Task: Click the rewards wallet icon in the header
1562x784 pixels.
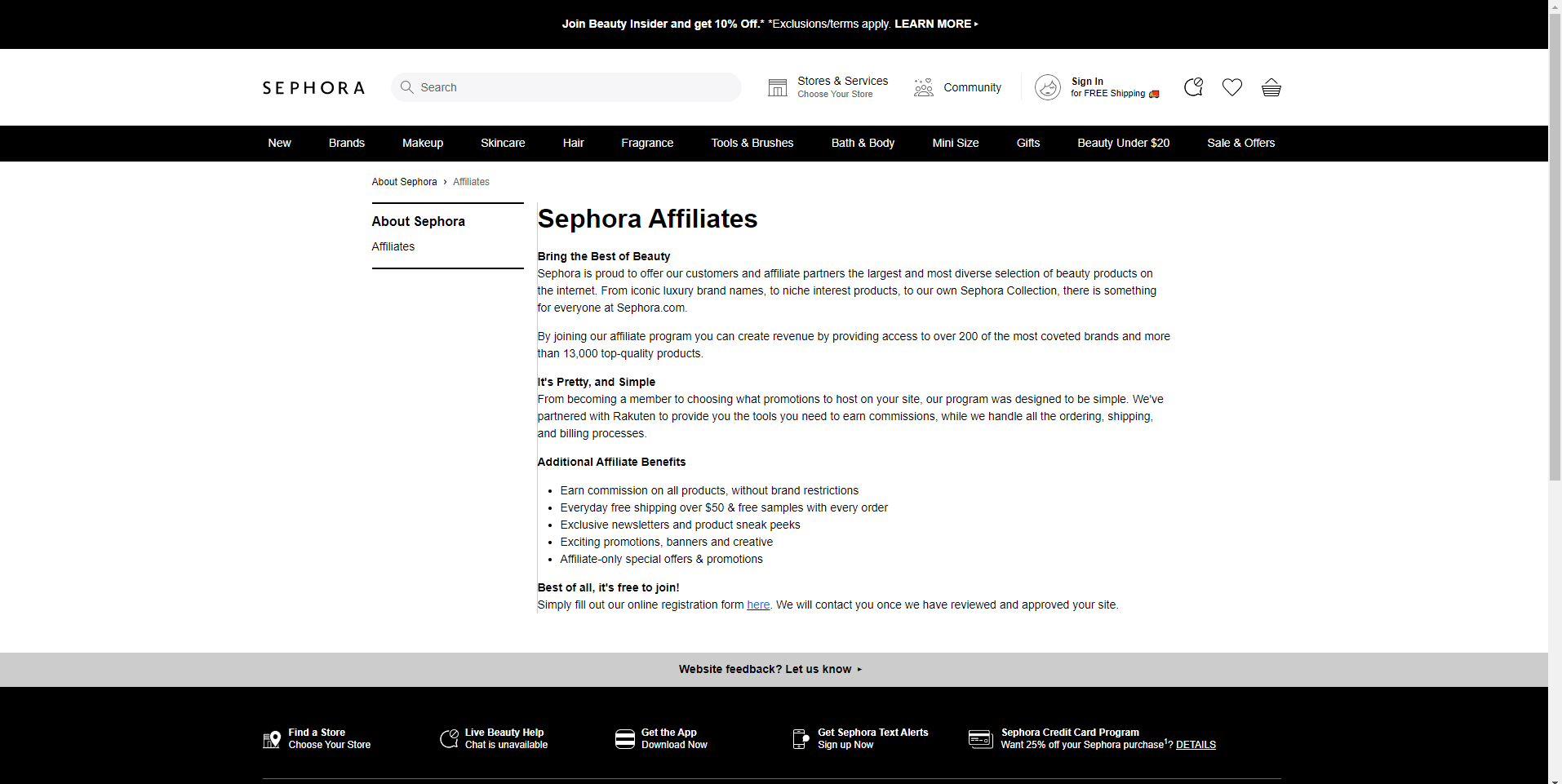Action: [1192, 87]
